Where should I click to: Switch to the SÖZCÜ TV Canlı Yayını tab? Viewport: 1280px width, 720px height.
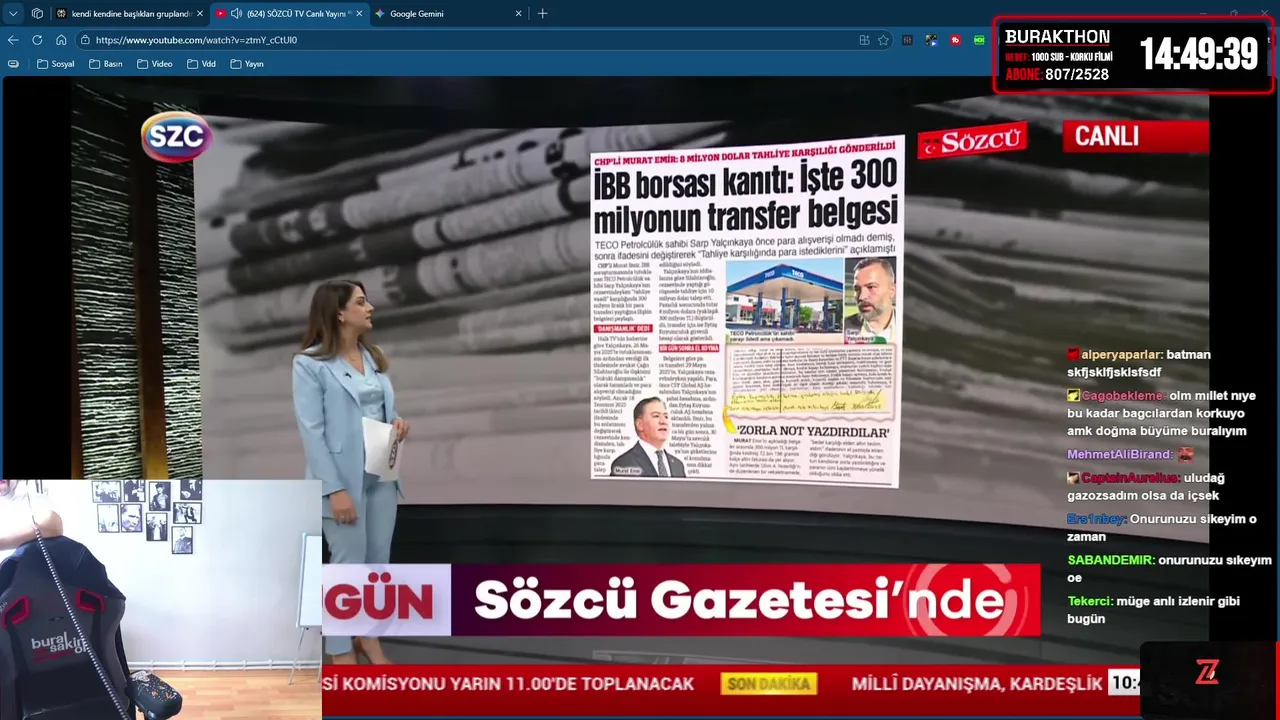(290, 14)
